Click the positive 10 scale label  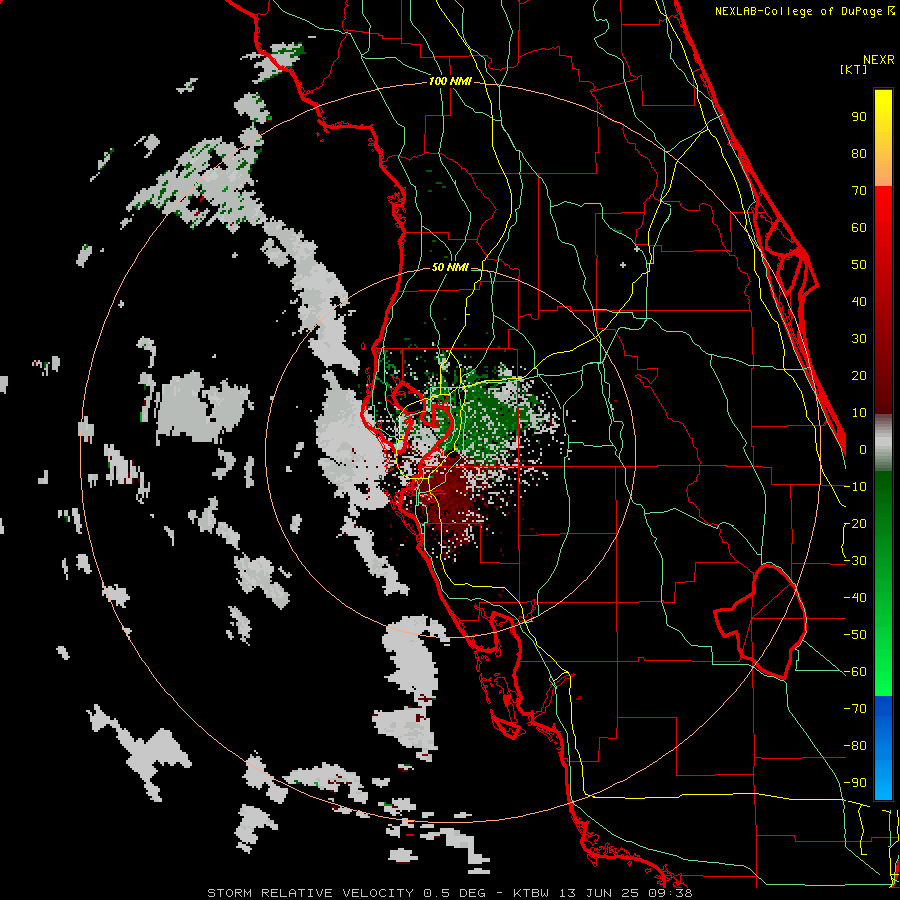pos(859,413)
